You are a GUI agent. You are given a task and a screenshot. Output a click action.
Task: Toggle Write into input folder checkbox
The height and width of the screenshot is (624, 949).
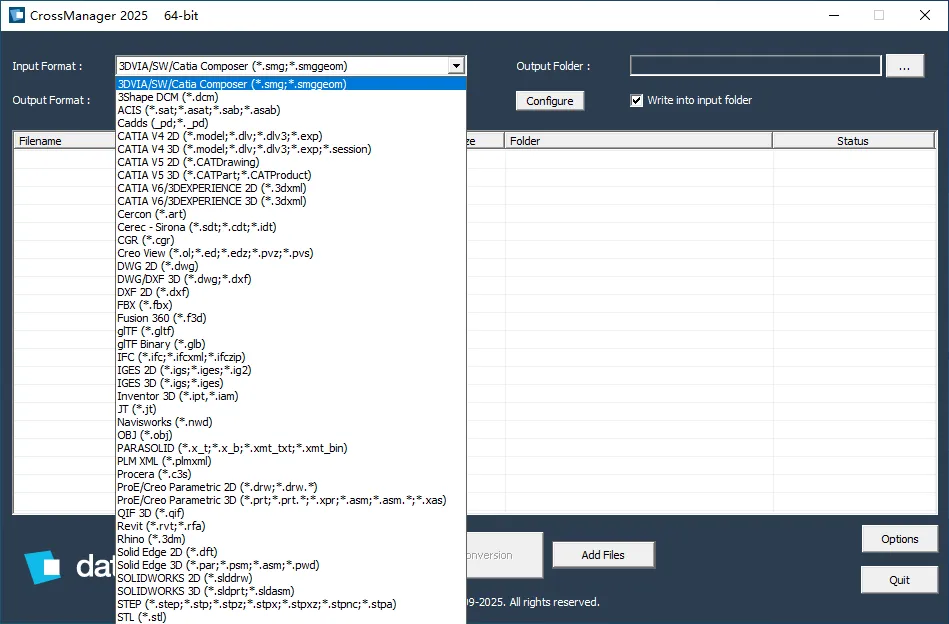(x=636, y=100)
